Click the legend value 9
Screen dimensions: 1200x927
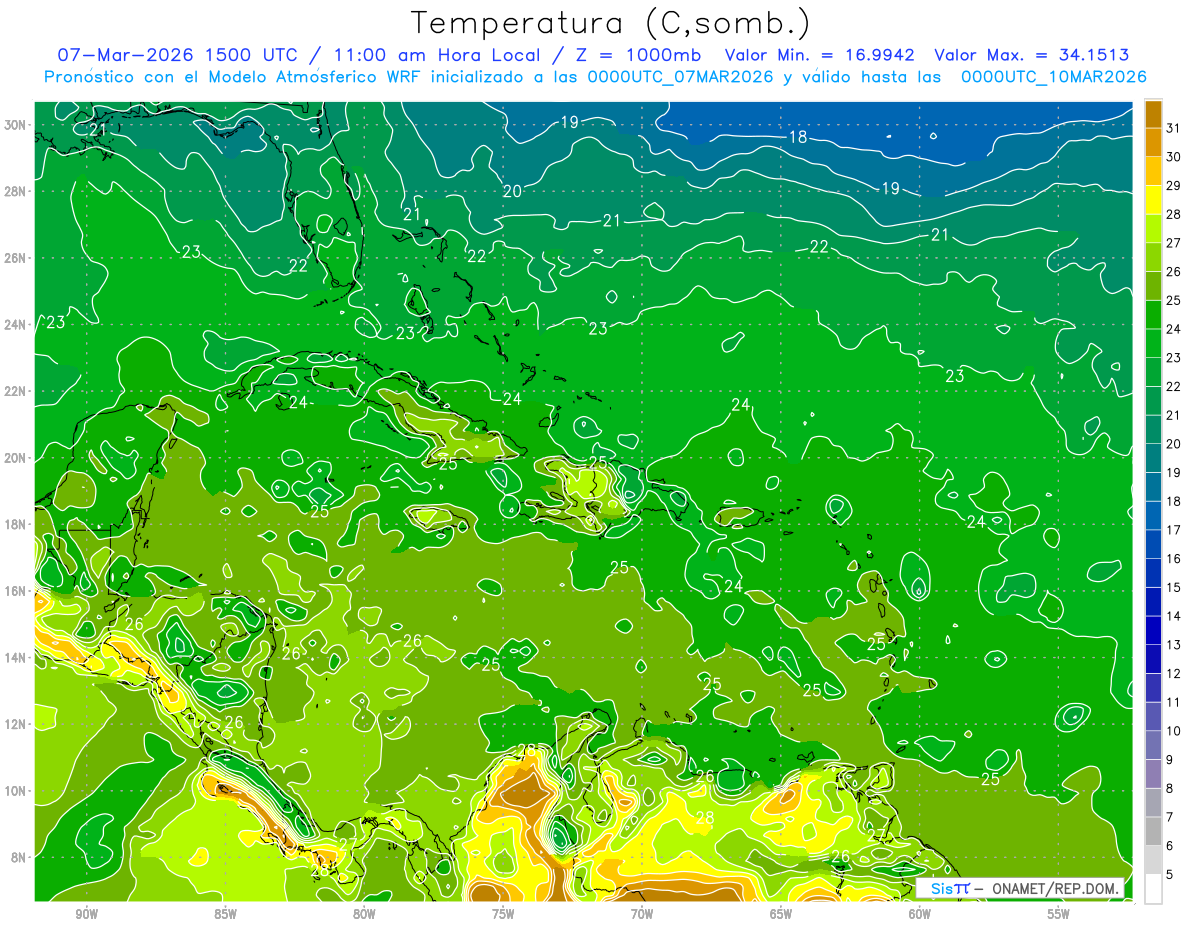1171,760
